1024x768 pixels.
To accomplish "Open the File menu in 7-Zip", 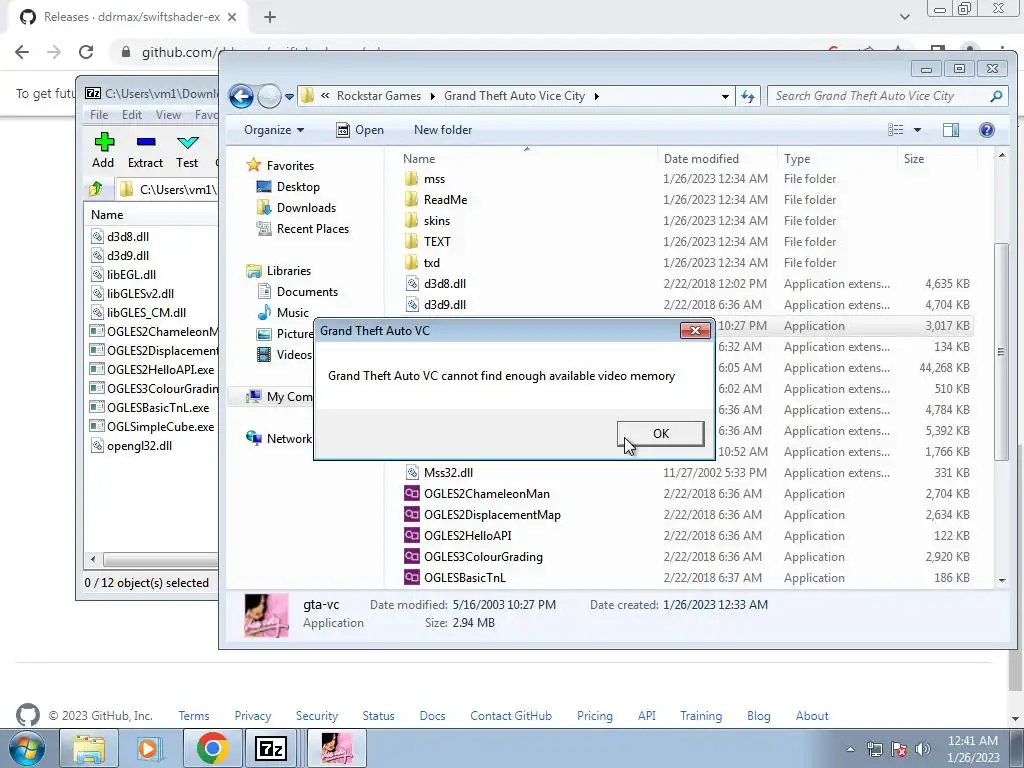I will point(99,115).
